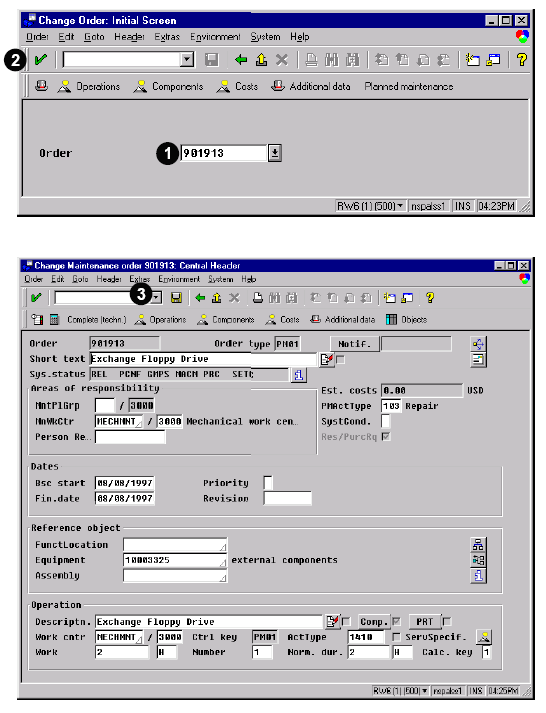Click Priority field

pos(268,482)
